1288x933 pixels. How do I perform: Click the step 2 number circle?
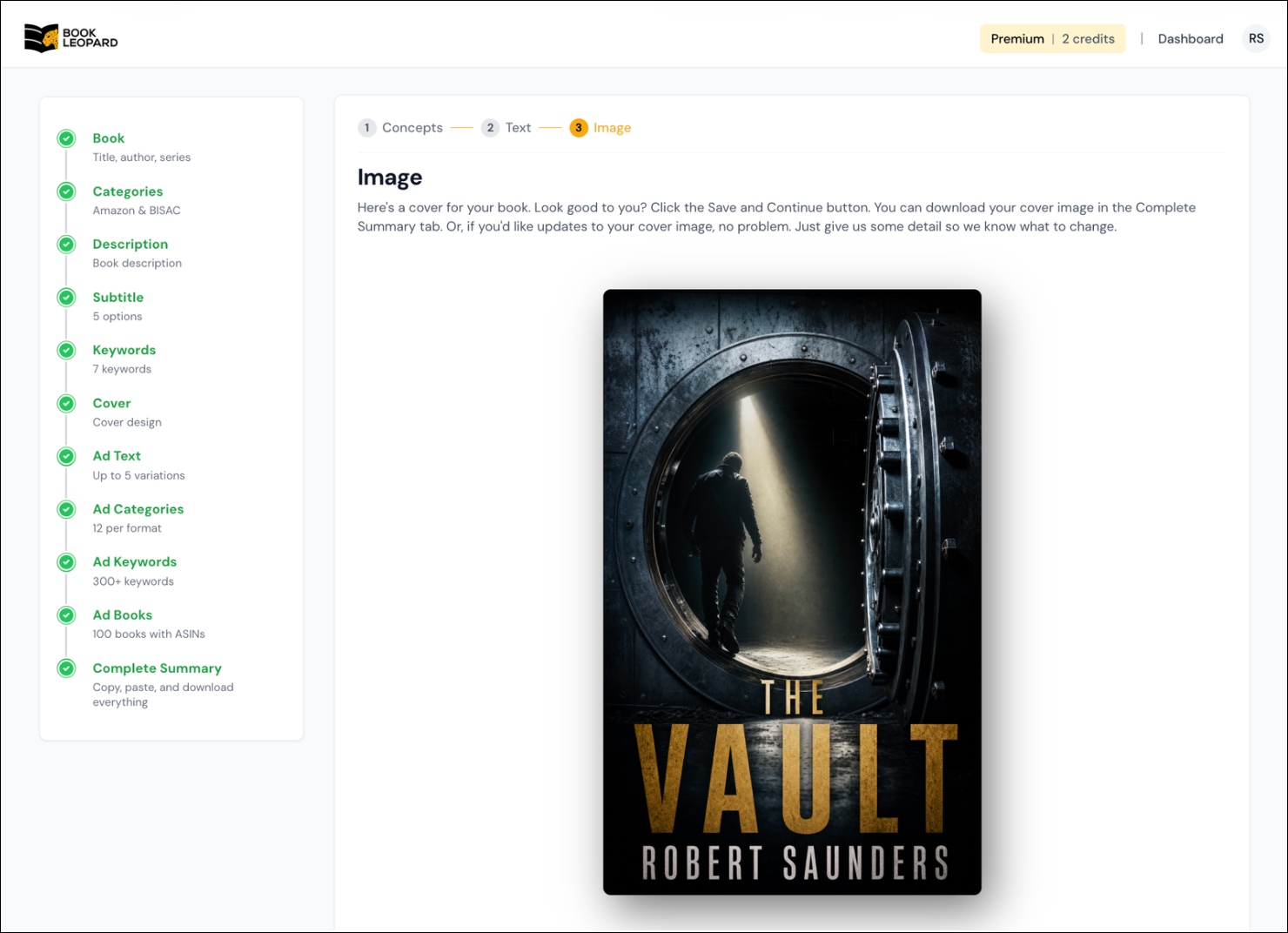[x=491, y=128]
